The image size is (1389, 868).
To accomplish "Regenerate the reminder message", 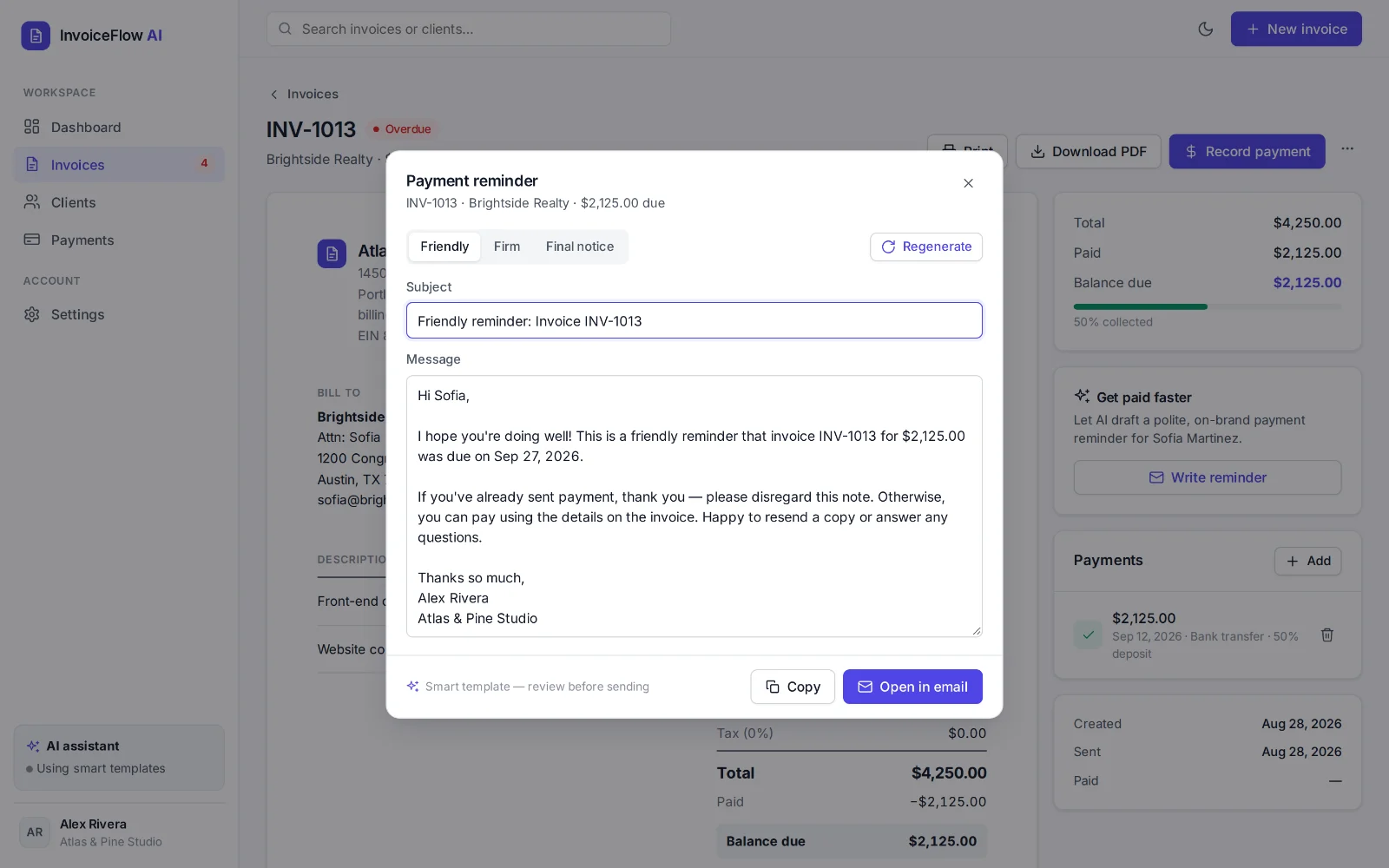I will (x=926, y=247).
